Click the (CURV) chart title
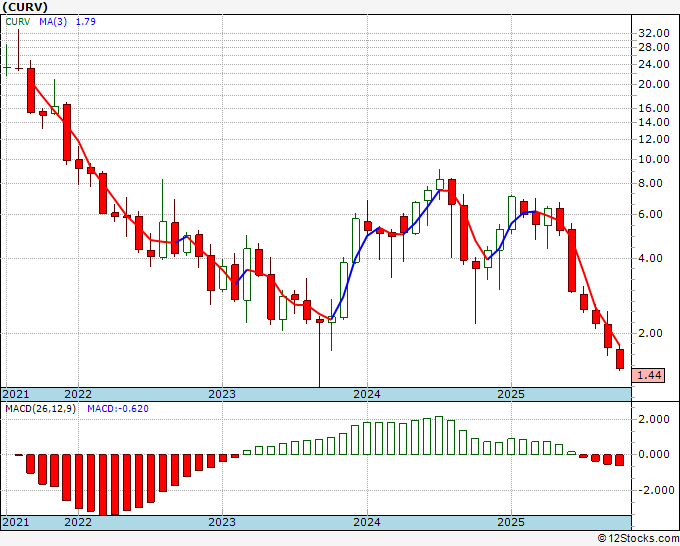 25,7
